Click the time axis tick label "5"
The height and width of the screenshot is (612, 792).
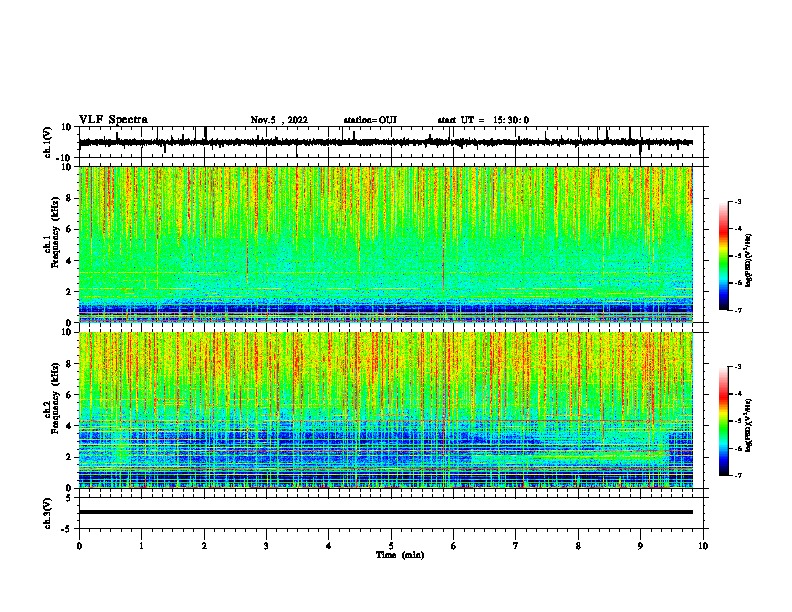coord(391,546)
